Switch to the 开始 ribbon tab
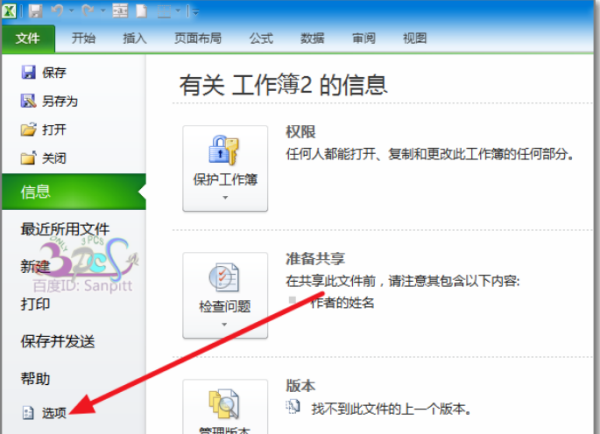This screenshot has height=434, width=600. pyautogui.click(x=83, y=38)
